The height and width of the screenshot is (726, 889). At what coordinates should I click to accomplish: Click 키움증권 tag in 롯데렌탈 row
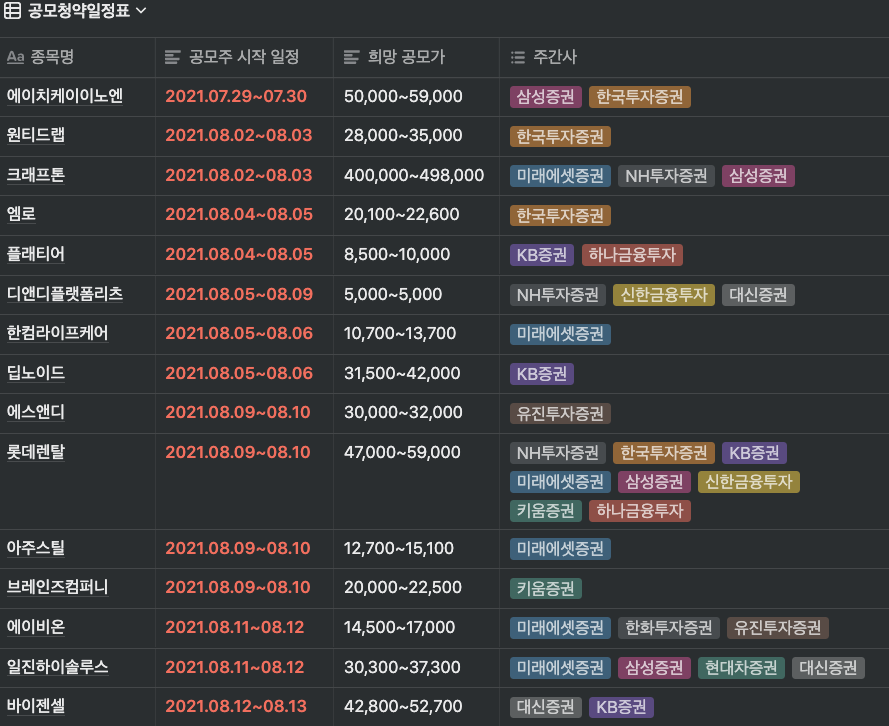tap(545, 511)
